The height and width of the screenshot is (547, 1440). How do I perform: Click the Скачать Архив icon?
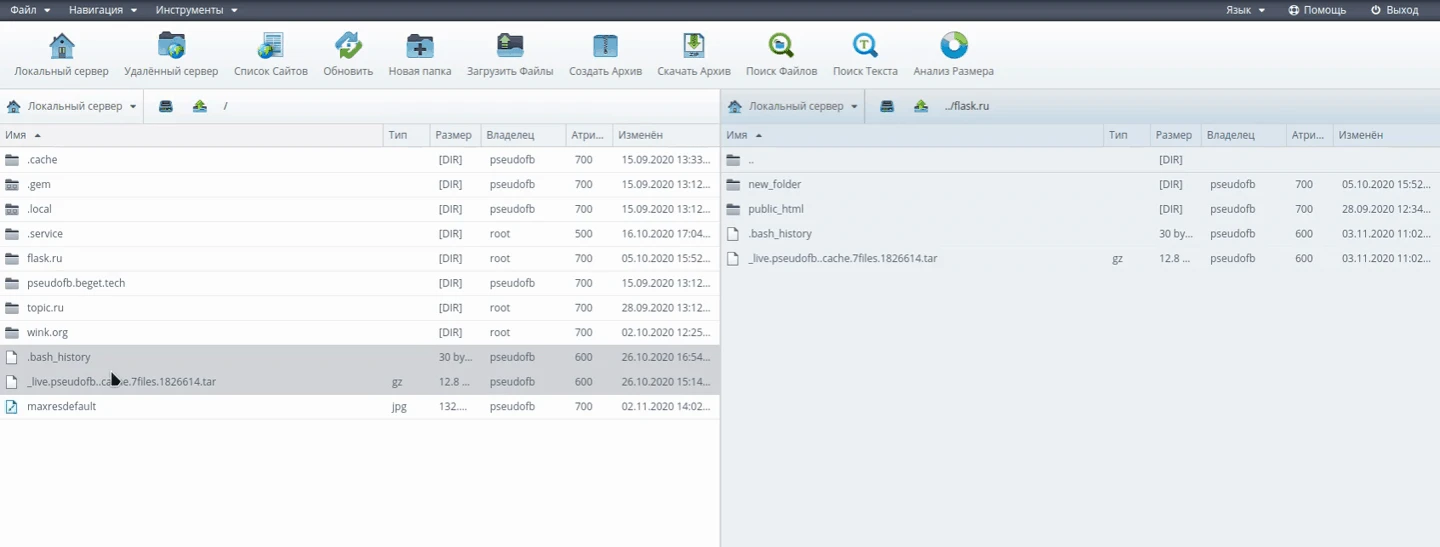click(x=694, y=47)
